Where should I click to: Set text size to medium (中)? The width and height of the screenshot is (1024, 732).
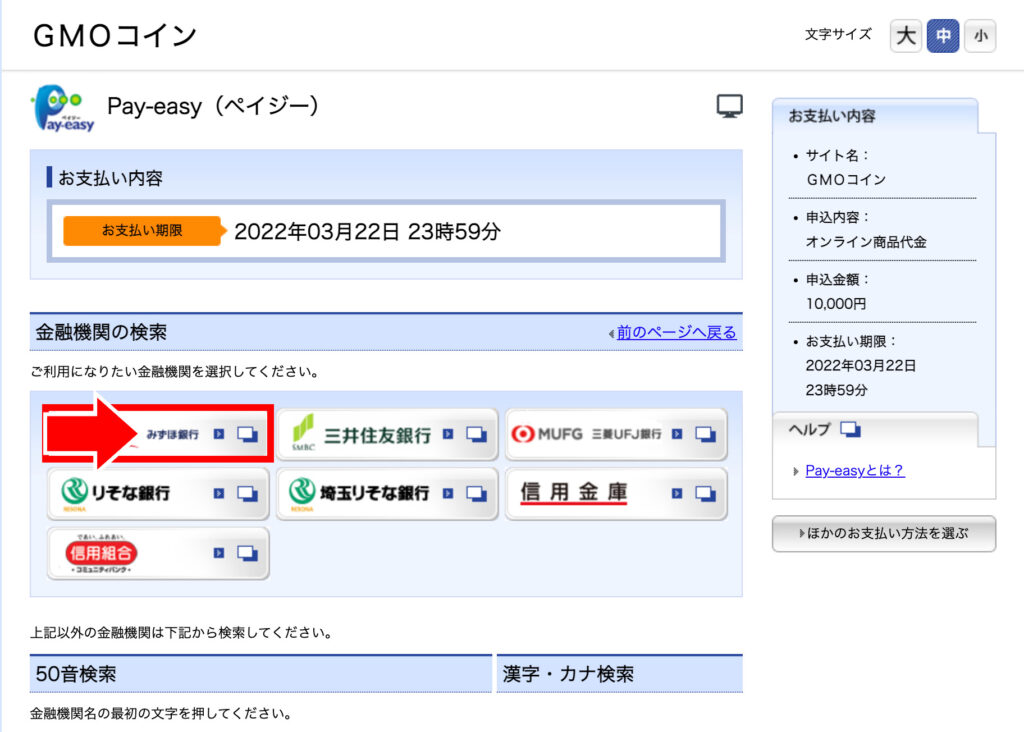(942, 36)
